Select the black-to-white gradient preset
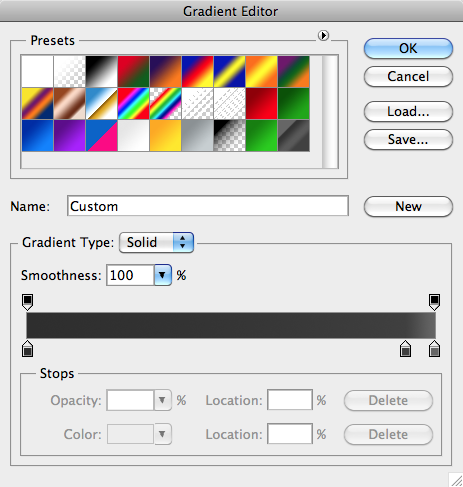Viewport: 463px width, 487px height. [x=102, y=72]
